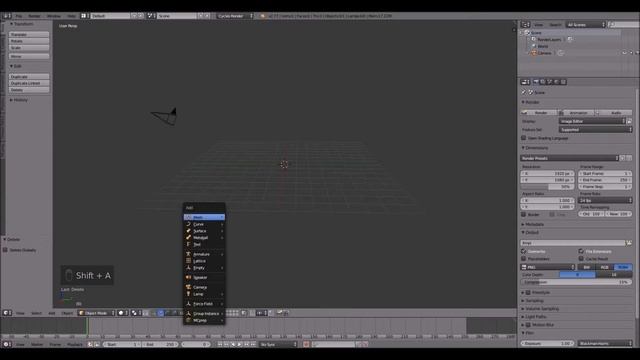Image resolution: width=640 pixels, height=360 pixels.
Task: Open the Object Mode dropdown
Action: [x=96, y=313]
